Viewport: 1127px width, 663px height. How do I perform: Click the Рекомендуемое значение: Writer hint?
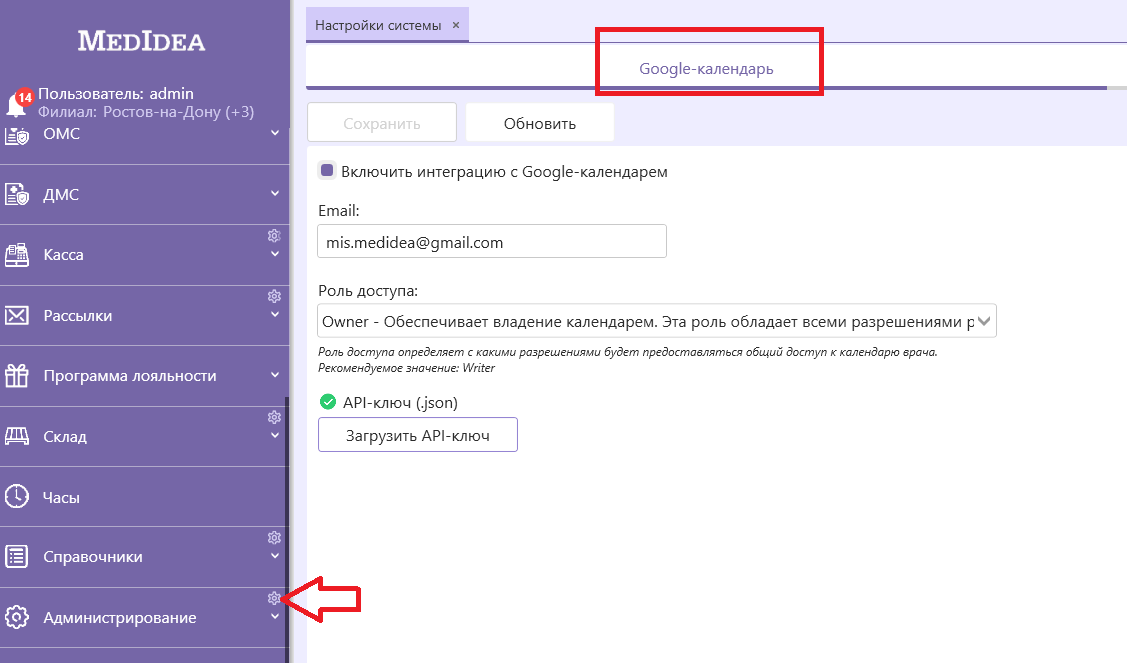pyautogui.click(x=407, y=368)
